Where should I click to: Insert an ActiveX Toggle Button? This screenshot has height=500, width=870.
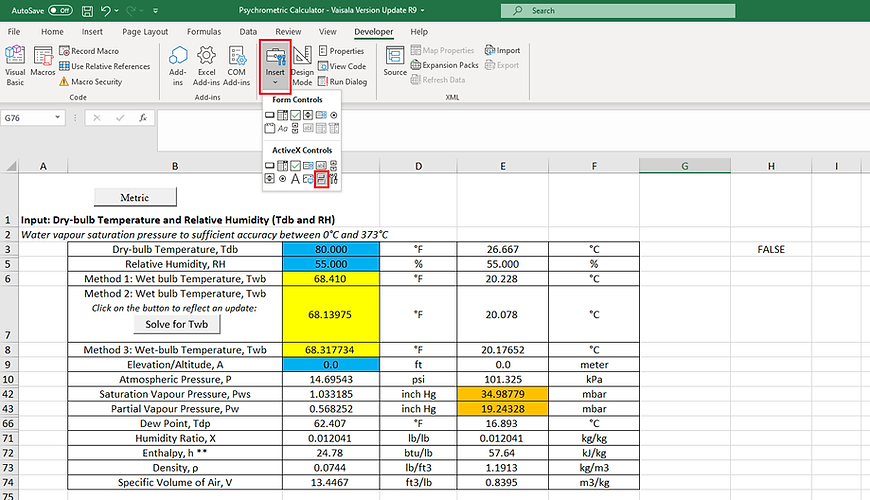(321, 179)
